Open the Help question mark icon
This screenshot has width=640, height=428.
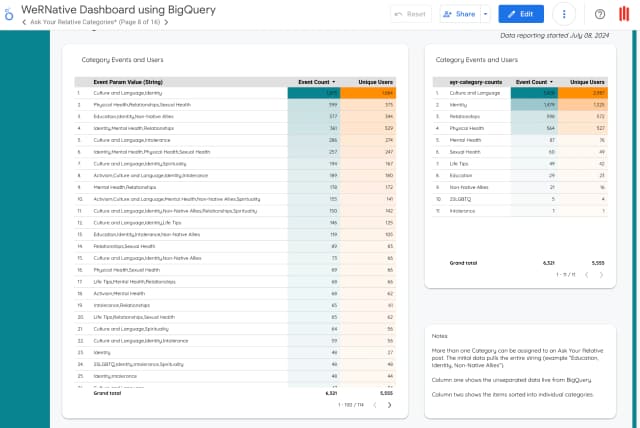[x=600, y=14]
